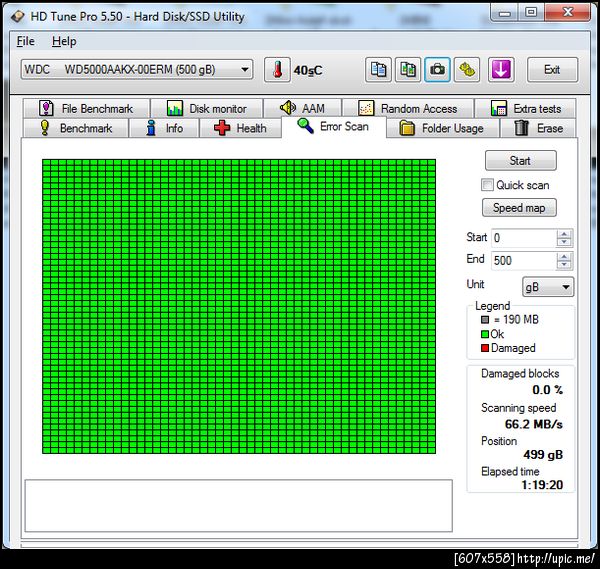Image resolution: width=600 pixels, height=569 pixels.
Task: Copy text results to clipboard icon
Action: click(x=378, y=70)
